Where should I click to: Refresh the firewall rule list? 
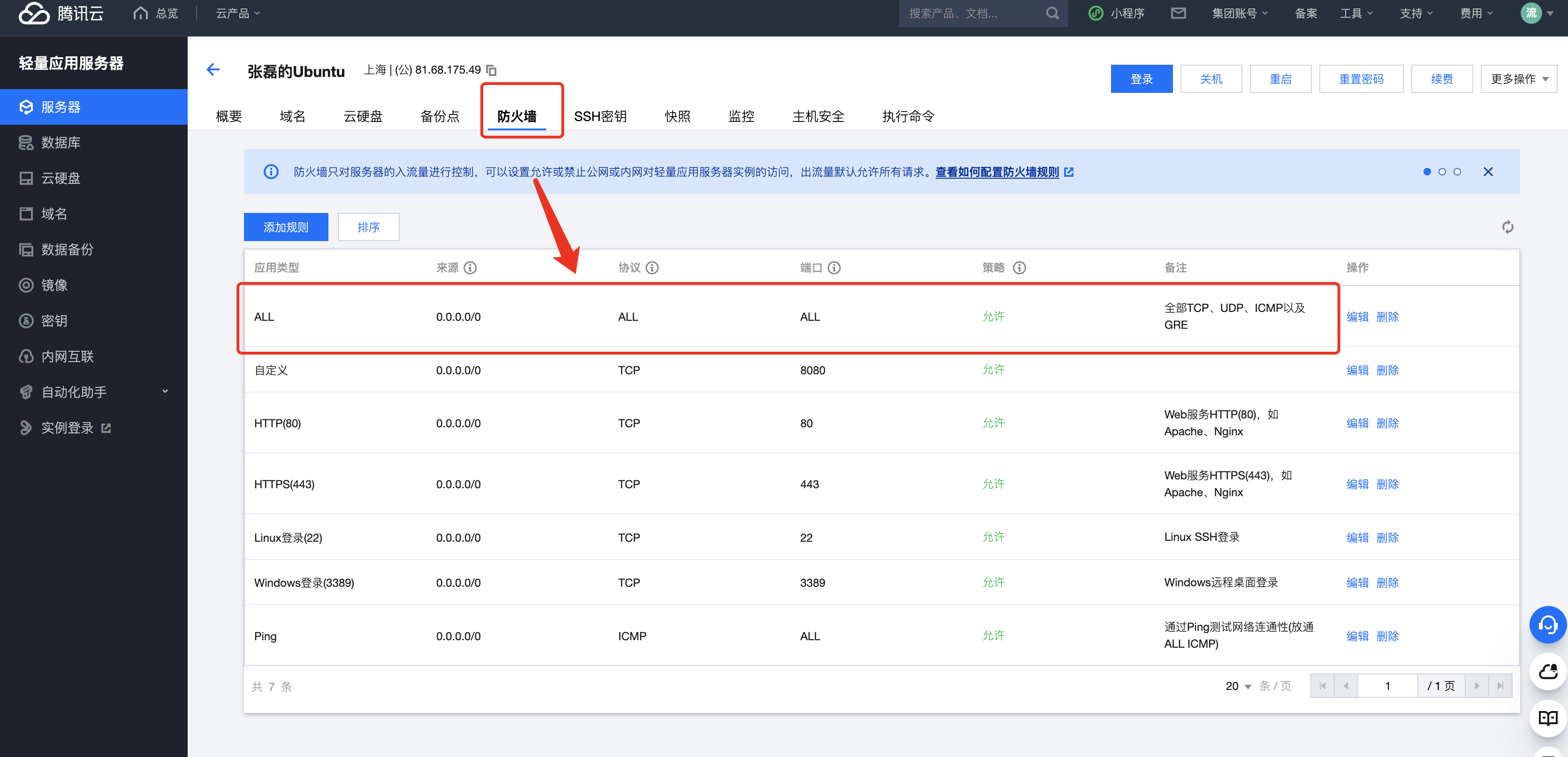1507,227
